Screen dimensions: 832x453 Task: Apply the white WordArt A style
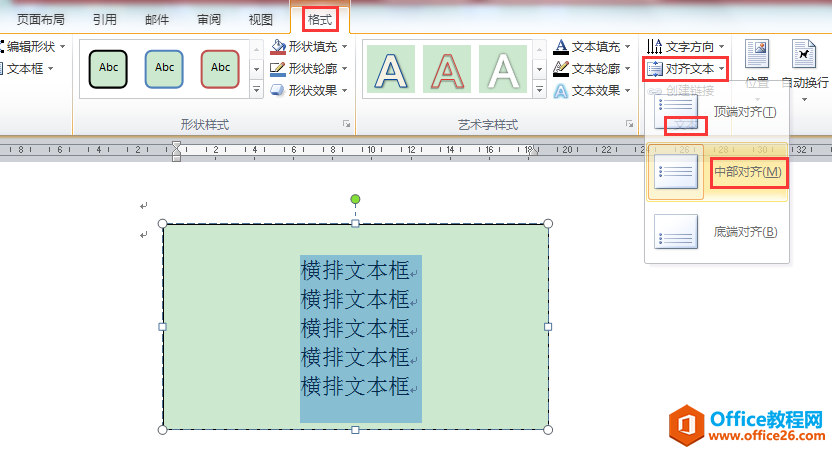pos(503,69)
